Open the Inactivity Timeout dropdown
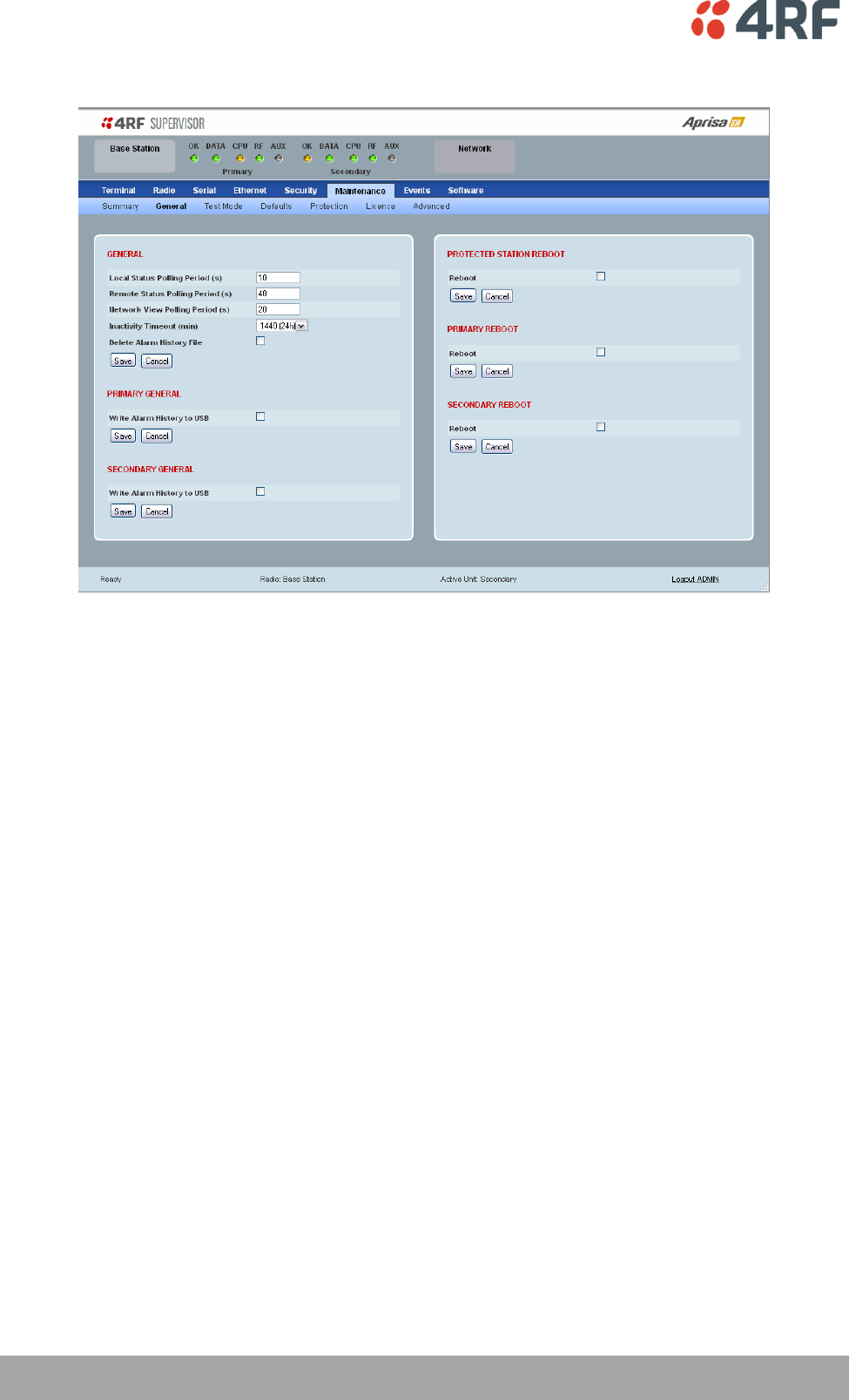 [x=282, y=326]
